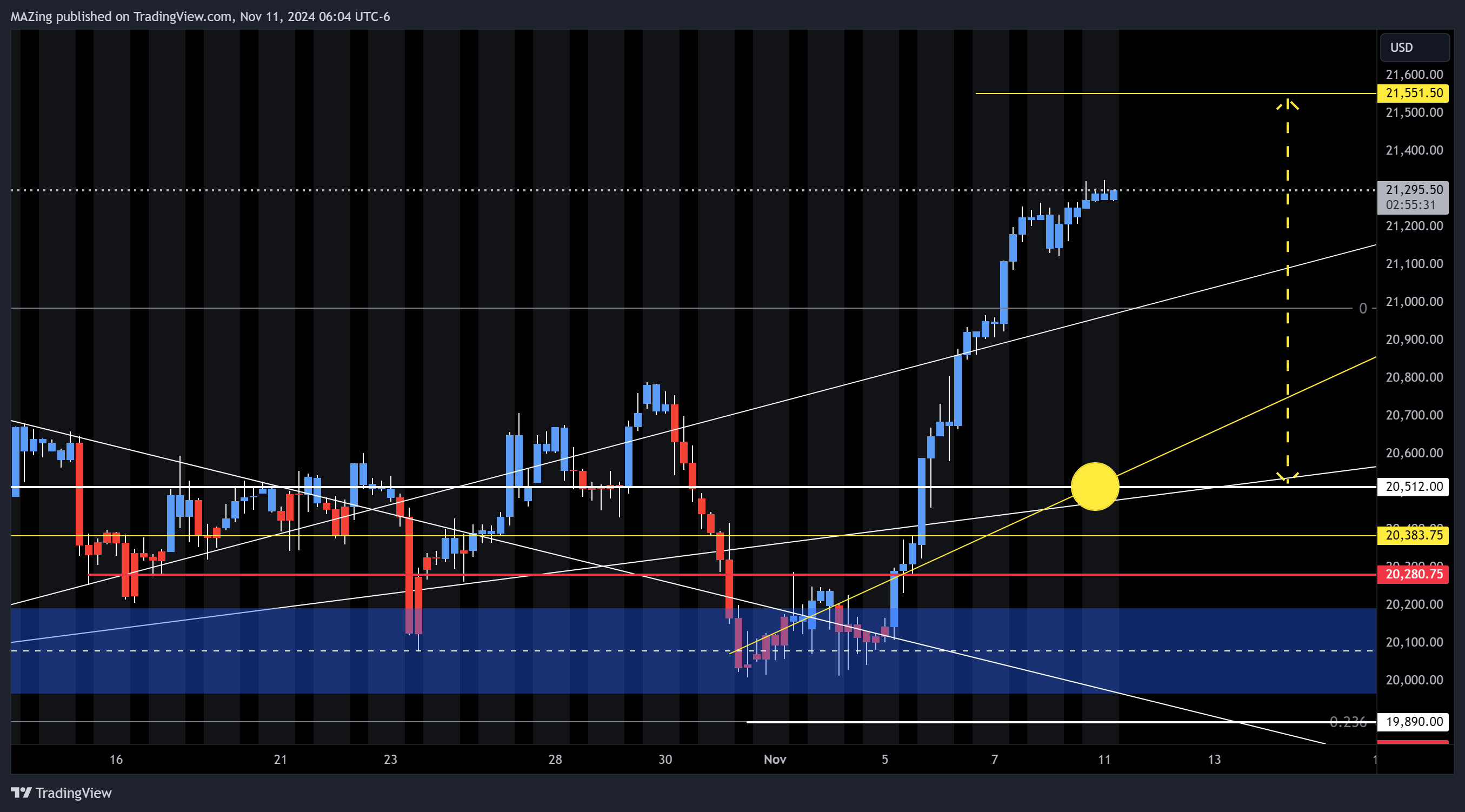Click the 21,000.00 price axis tick
Image resolution: width=1465 pixels, height=812 pixels.
pyautogui.click(x=1414, y=301)
